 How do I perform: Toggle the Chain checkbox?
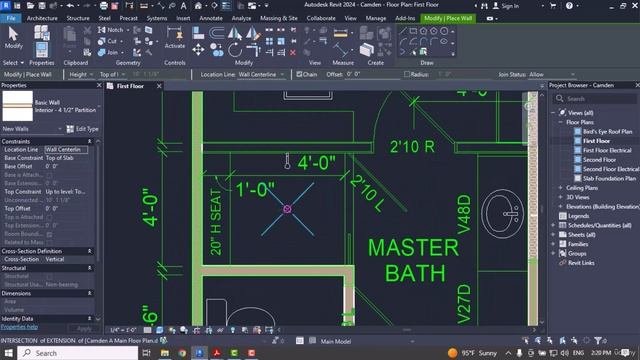(x=299, y=74)
